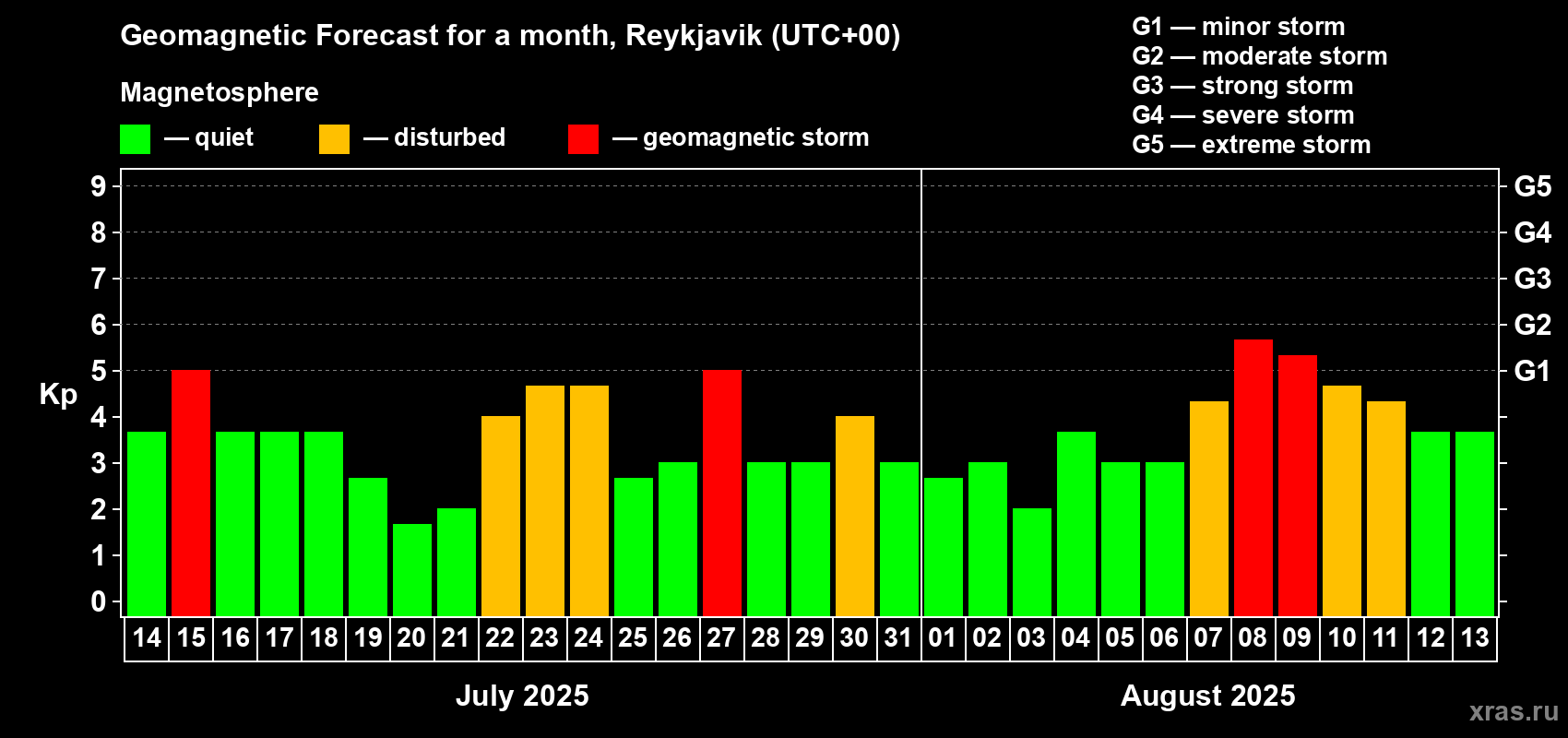Viewport: 1568px width, 738px height.
Task: Select the green bar for July 14
Action: (147, 524)
